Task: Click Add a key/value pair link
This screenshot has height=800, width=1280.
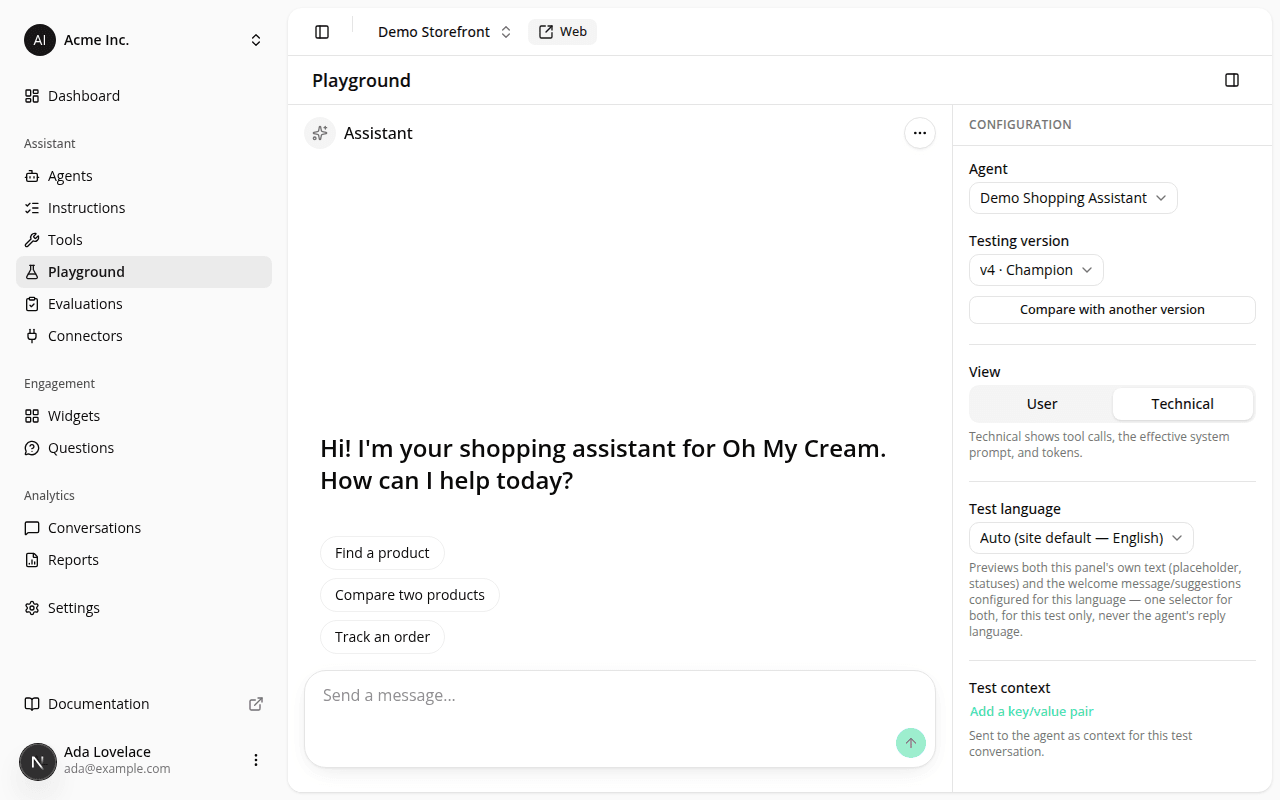Action: pyautogui.click(x=1031, y=712)
